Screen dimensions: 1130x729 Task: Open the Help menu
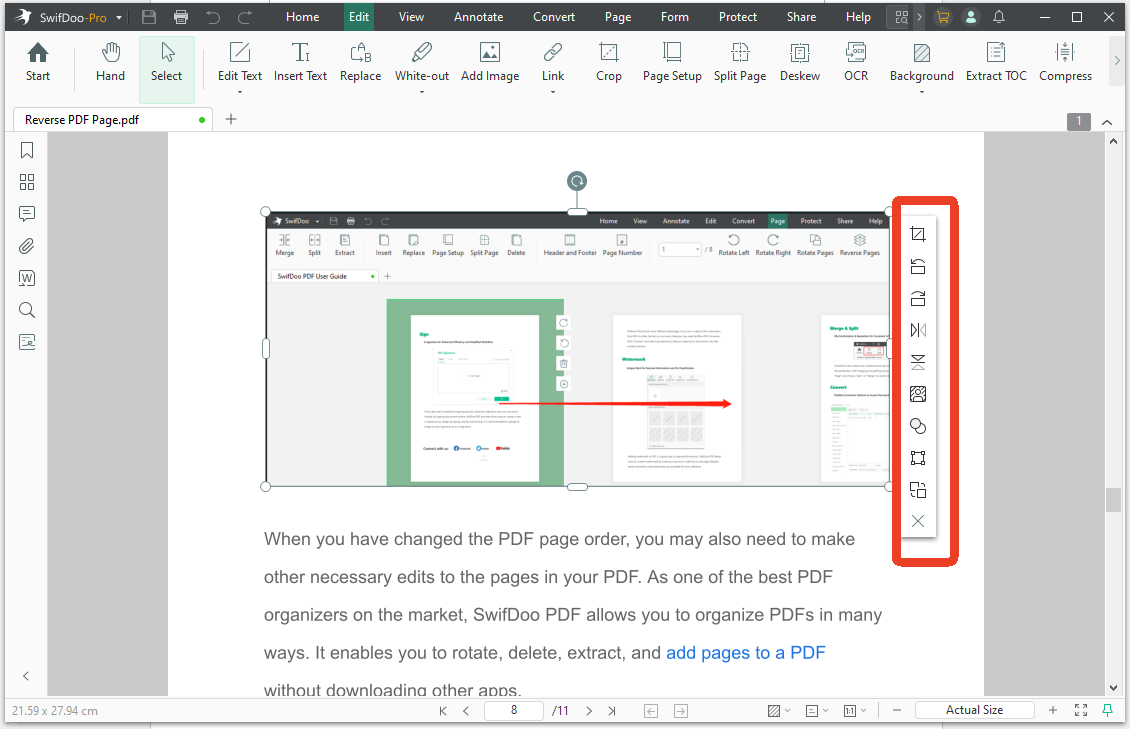(858, 17)
